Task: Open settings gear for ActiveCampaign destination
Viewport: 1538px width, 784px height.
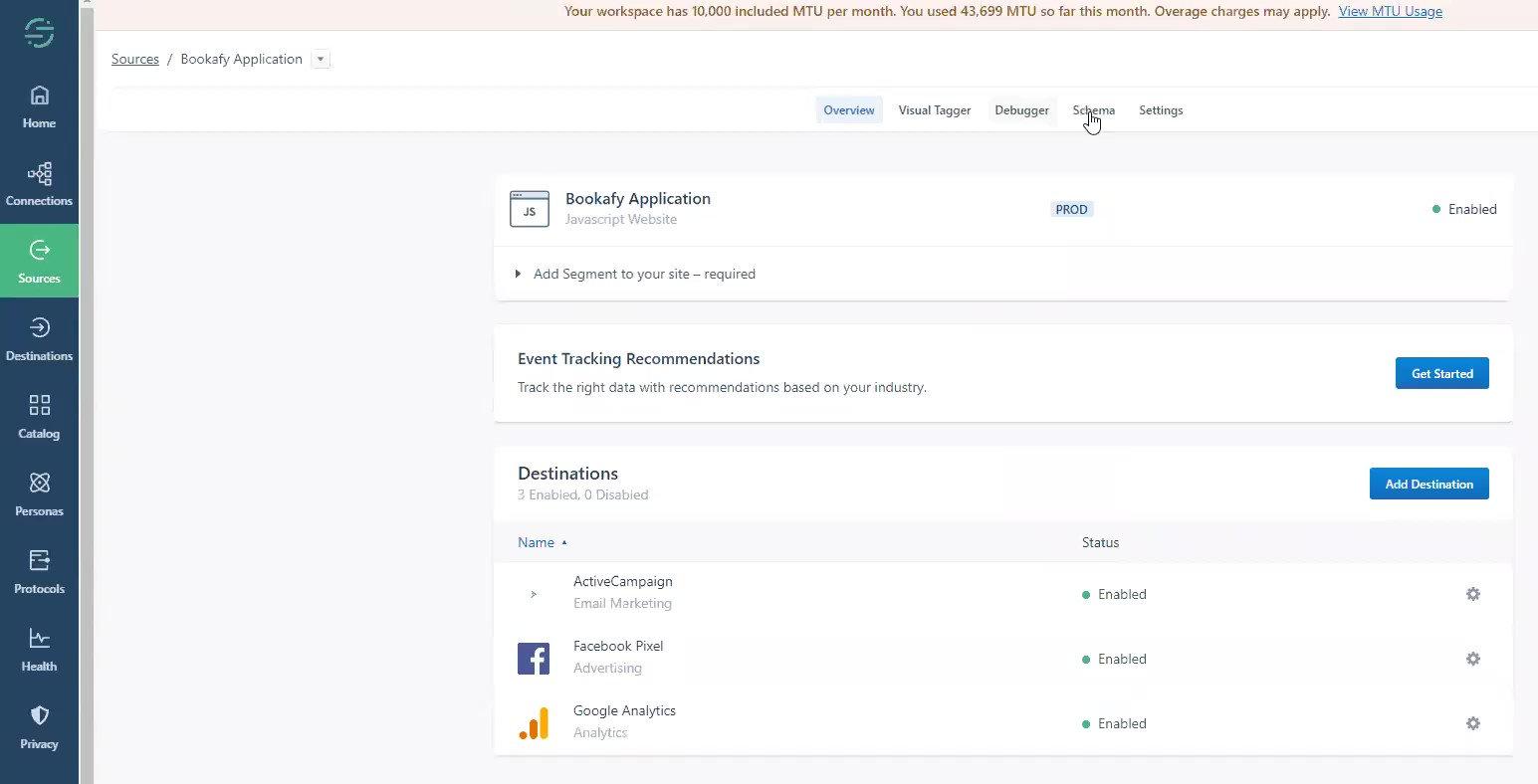Action: tap(1473, 594)
